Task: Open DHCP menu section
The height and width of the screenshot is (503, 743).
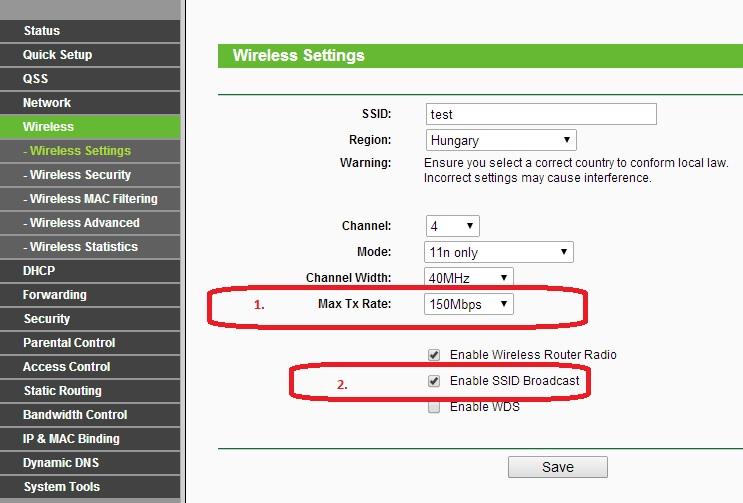Action: [90, 271]
